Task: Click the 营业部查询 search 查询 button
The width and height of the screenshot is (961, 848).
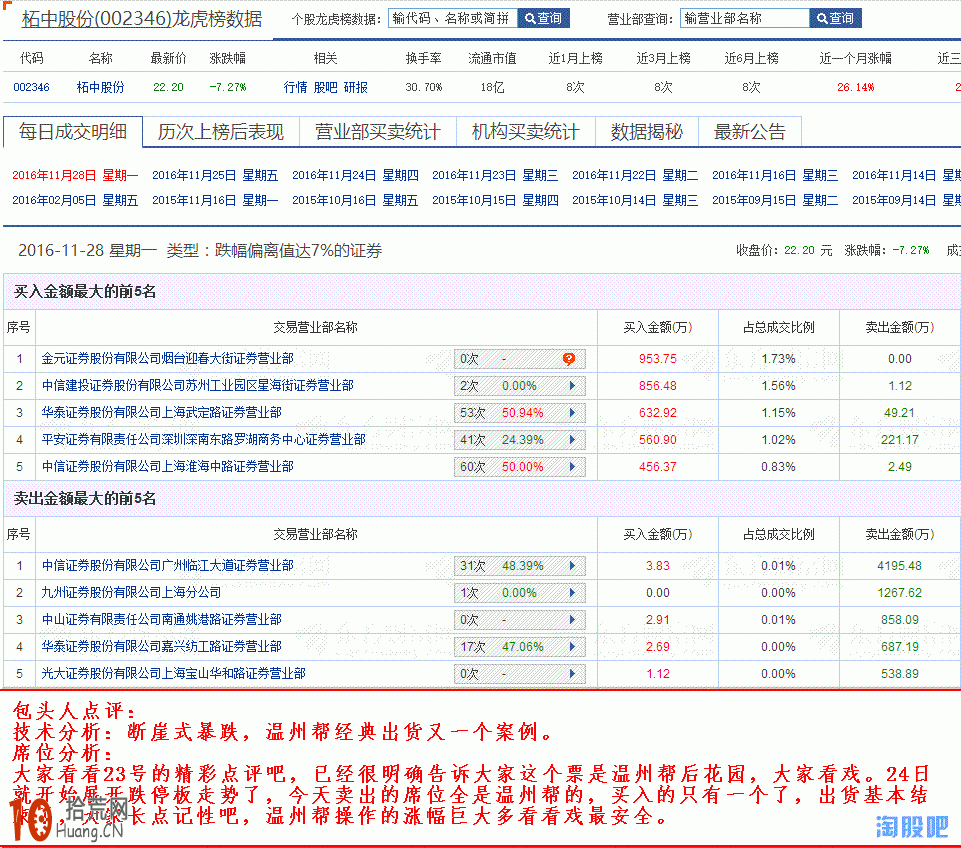Action: click(x=835, y=18)
